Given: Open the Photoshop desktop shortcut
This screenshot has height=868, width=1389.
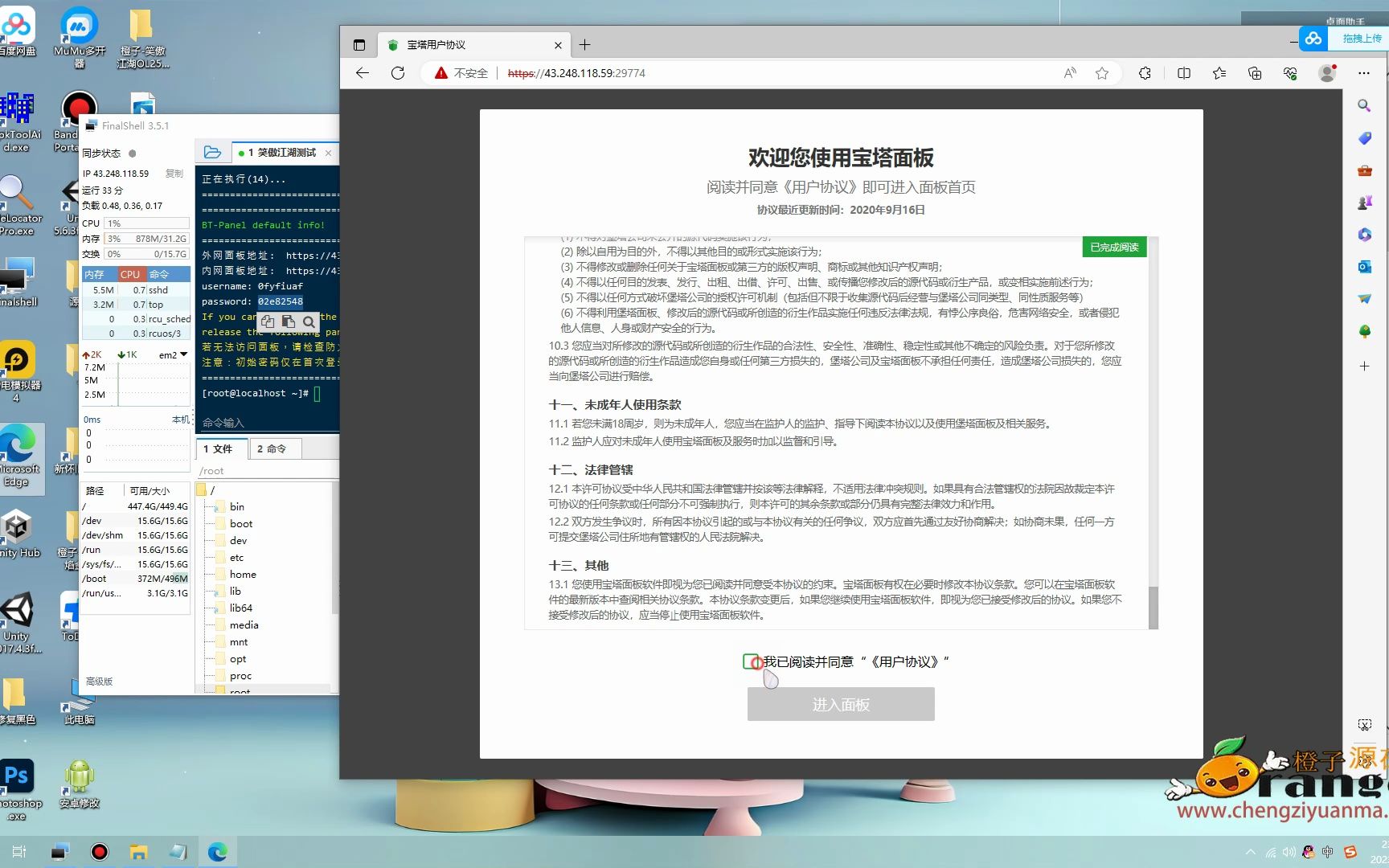Looking at the screenshot, I should (18, 788).
